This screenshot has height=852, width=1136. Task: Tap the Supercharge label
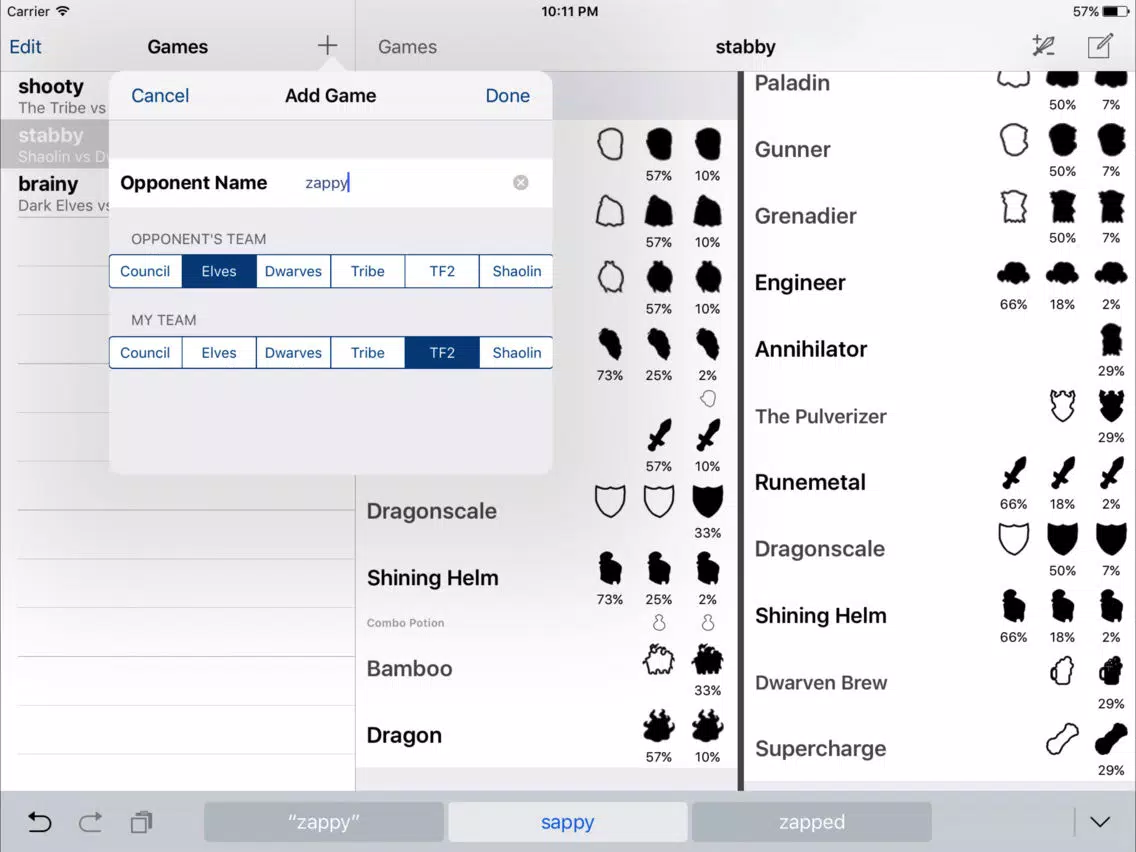[x=820, y=748]
